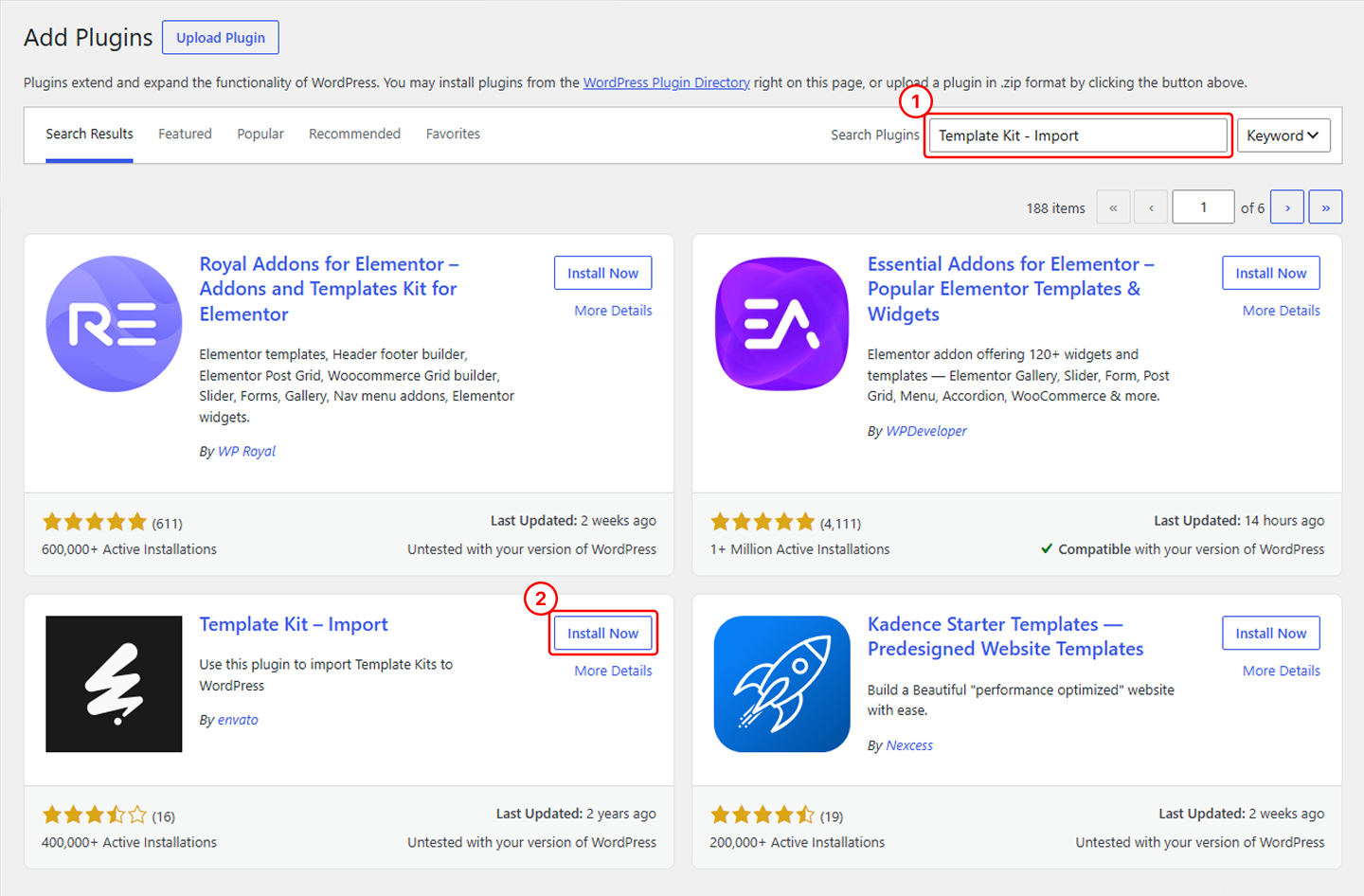Click the Essential Addons EA plugin icon
The width and height of the screenshot is (1364, 896).
(782, 324)
